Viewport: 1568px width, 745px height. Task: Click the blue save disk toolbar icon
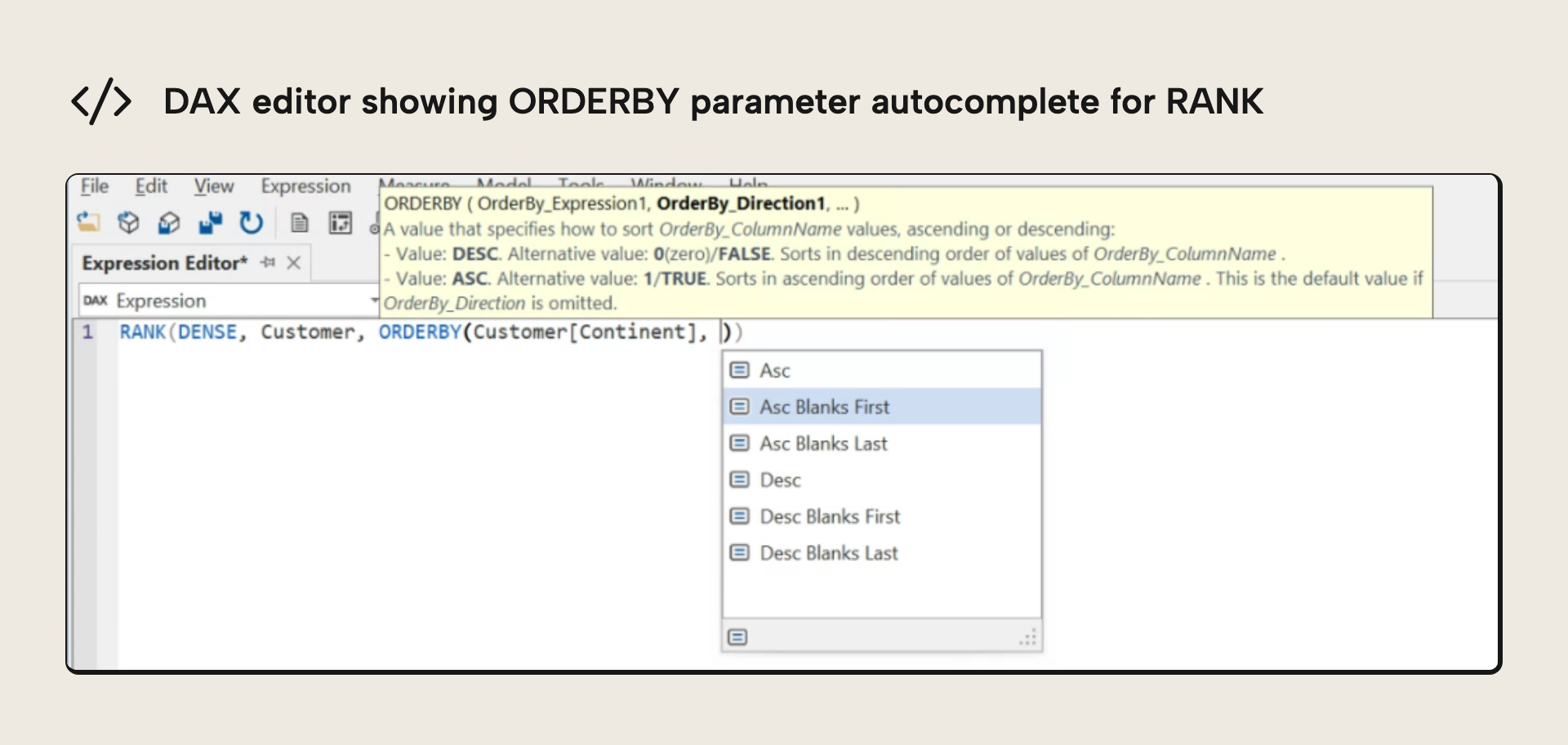210,222
